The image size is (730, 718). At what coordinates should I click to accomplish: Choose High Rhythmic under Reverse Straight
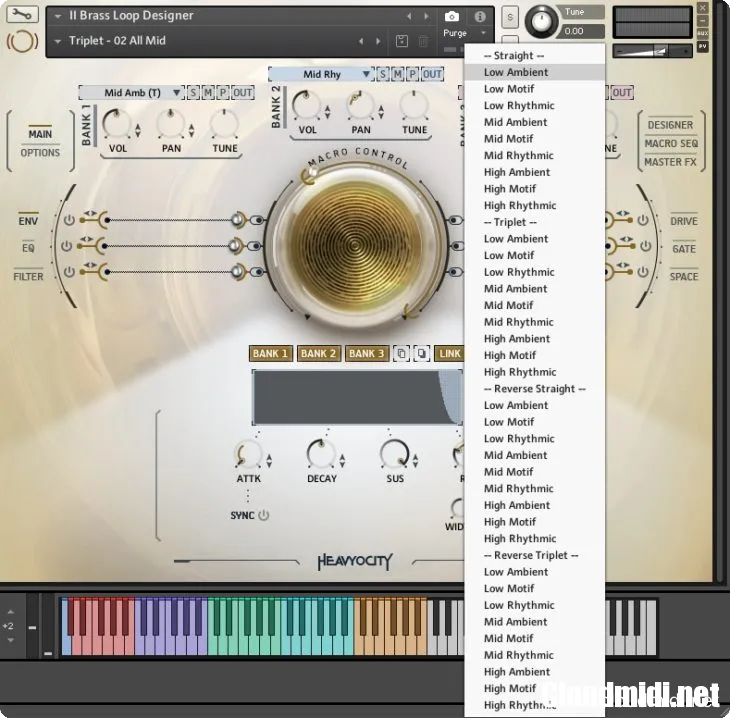pyautogui.click(x=519, y=538)
